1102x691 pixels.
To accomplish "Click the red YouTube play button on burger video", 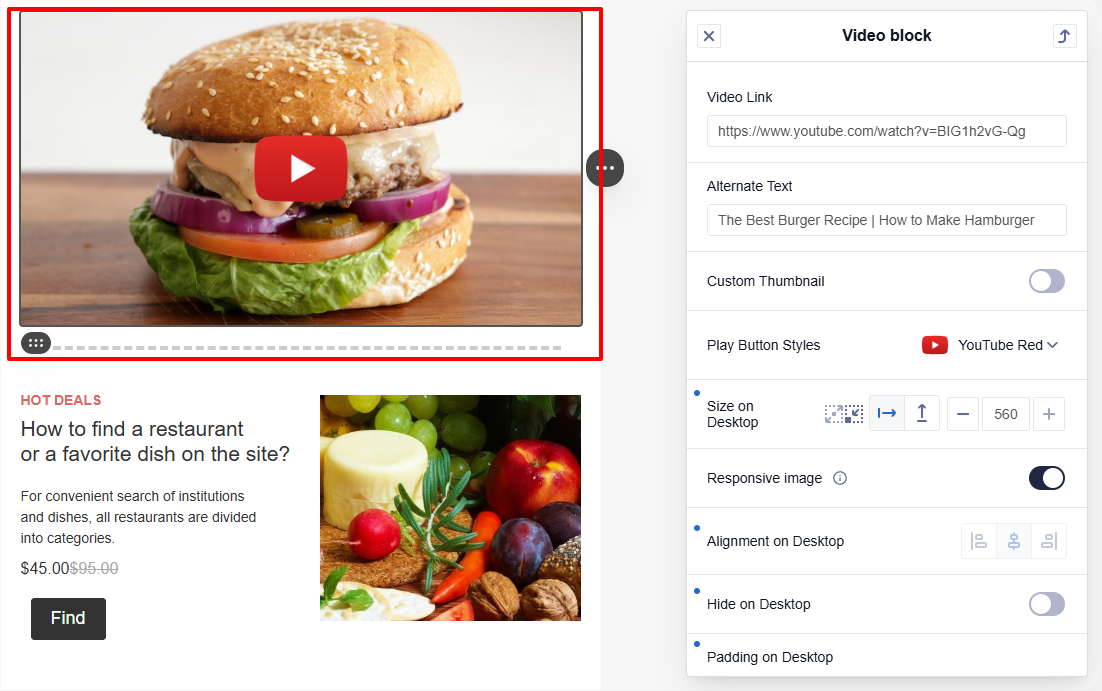I will point(301,169).
